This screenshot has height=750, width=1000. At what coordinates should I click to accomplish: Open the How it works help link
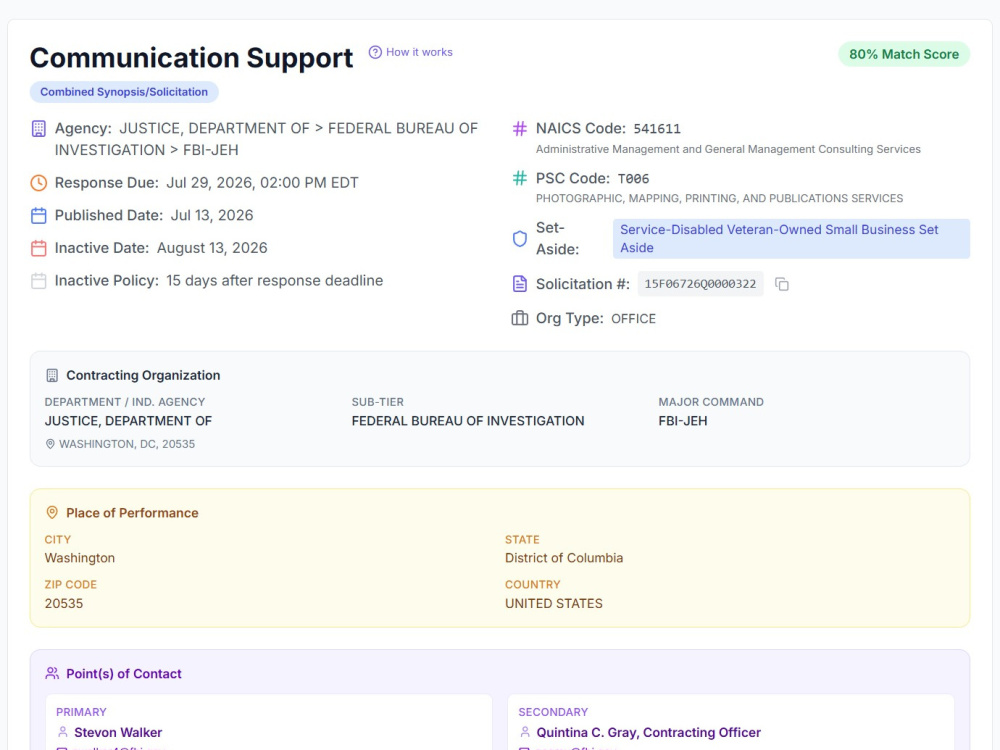tap(411, 52)
